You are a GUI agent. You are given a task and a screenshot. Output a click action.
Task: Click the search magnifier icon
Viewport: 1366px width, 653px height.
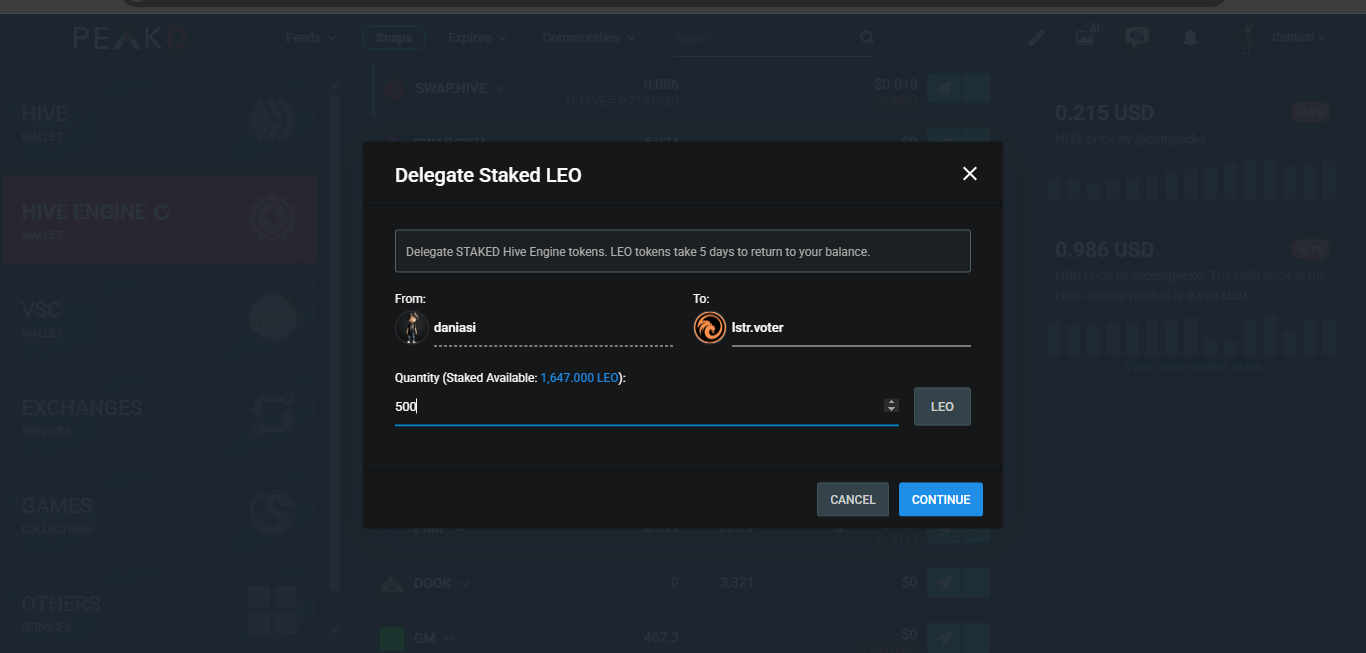pyautogui.click(x=867, y=38)
